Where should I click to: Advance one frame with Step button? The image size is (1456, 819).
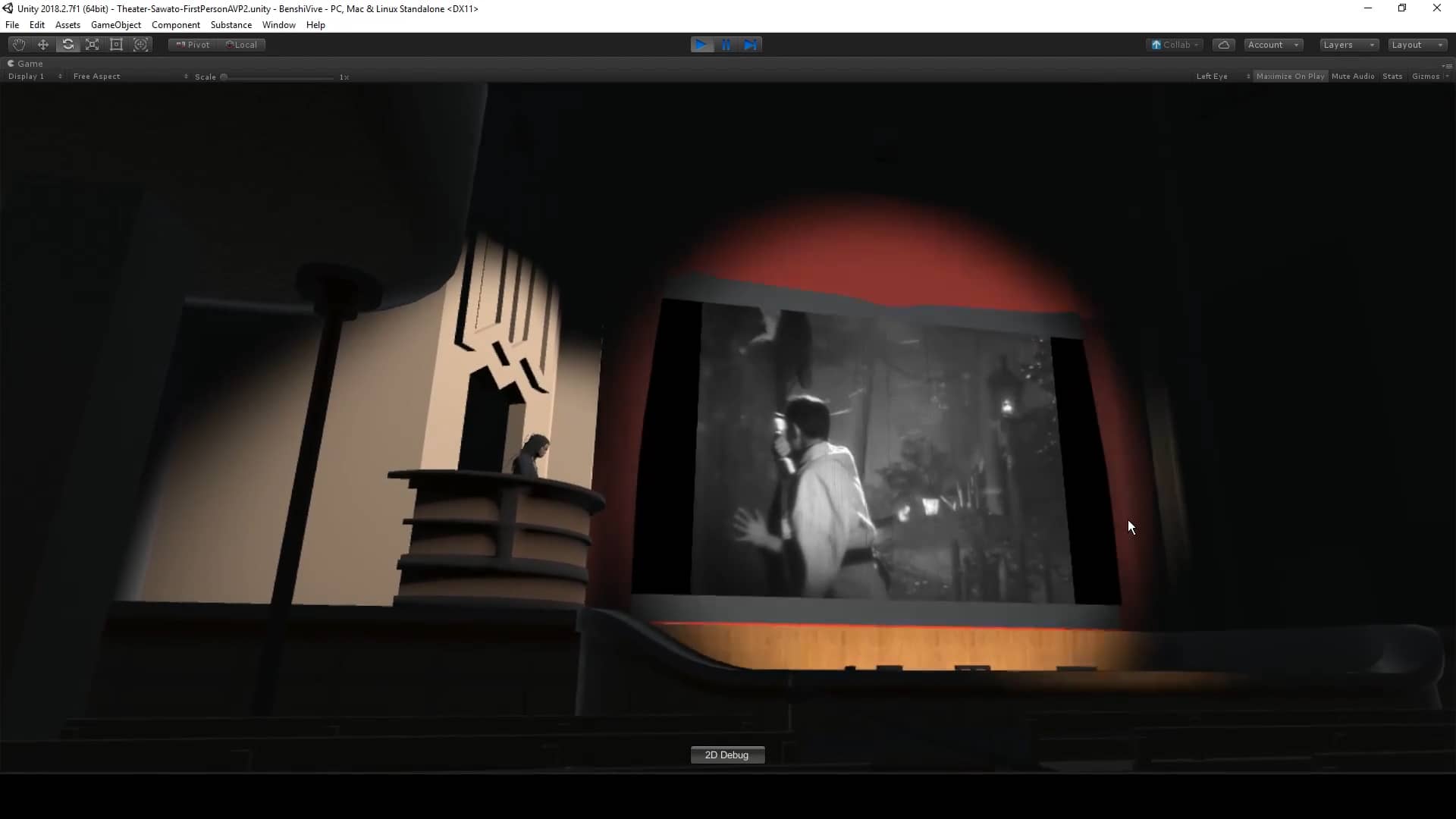coord(750,45)
